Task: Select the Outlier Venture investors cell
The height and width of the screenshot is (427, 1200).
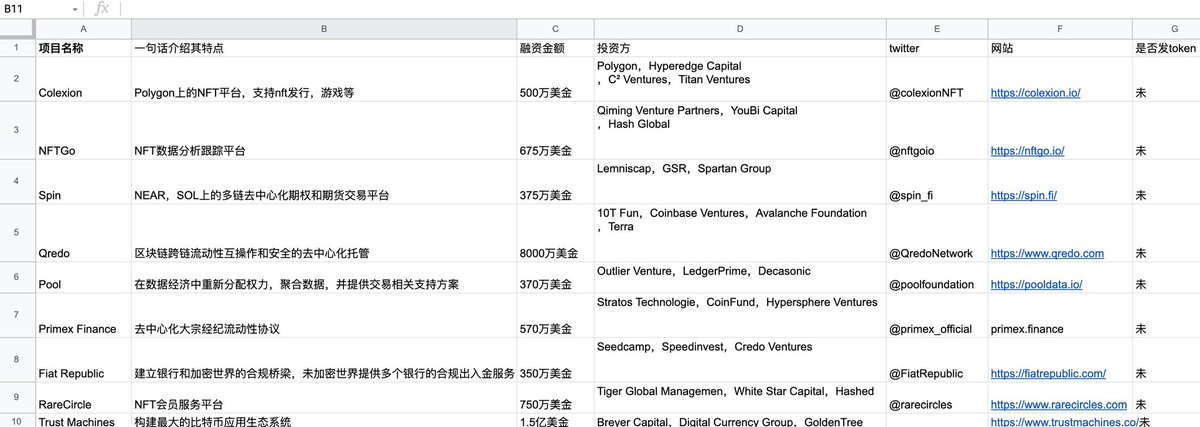Action: pyautogui.click(x=739, y=277)
